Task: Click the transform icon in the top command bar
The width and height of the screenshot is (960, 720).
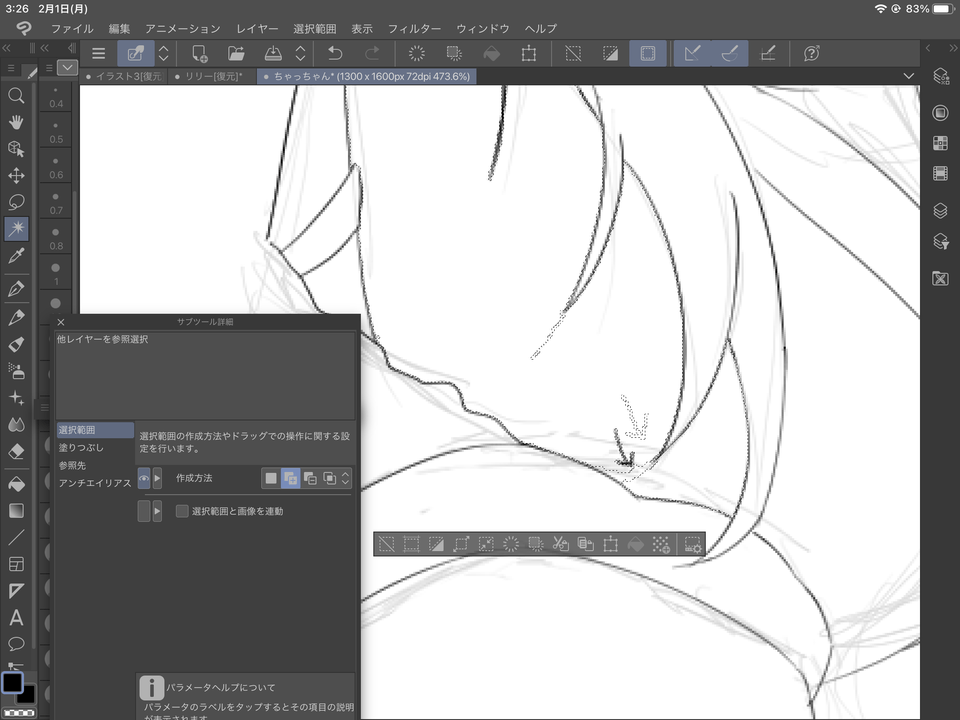Action: [x=528, y=54]
